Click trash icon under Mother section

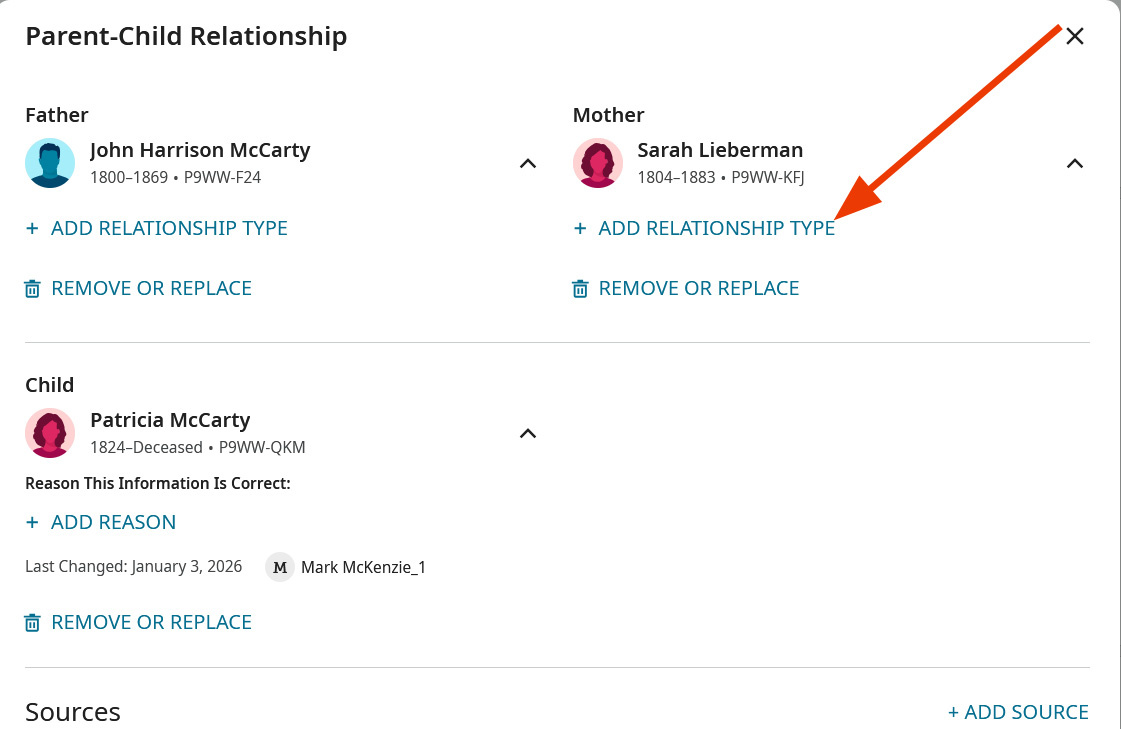(x=580, y=289)
